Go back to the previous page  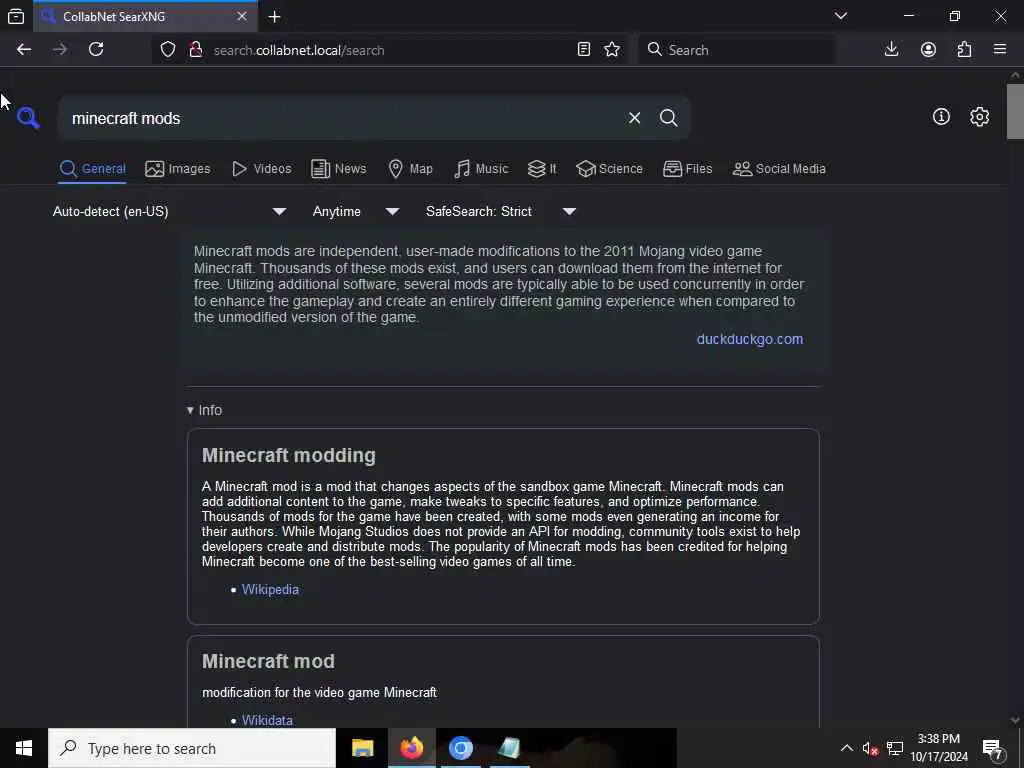click(24, 50)
